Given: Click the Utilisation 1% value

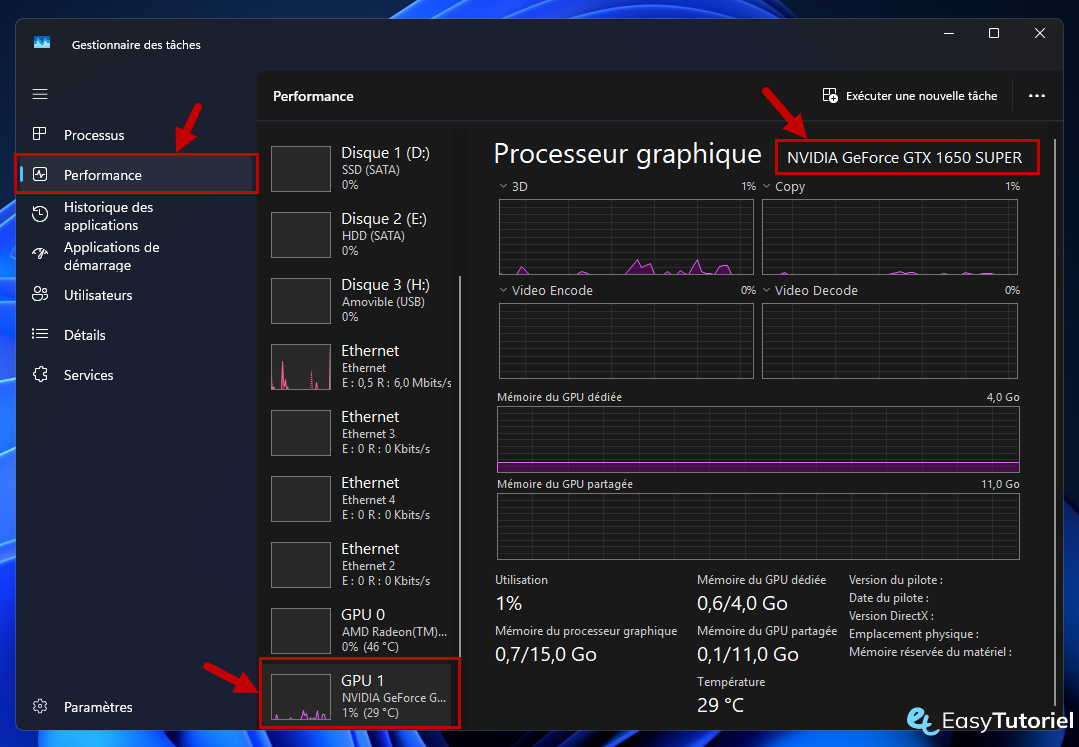Looking at the screenshot, I should point(509,603).
